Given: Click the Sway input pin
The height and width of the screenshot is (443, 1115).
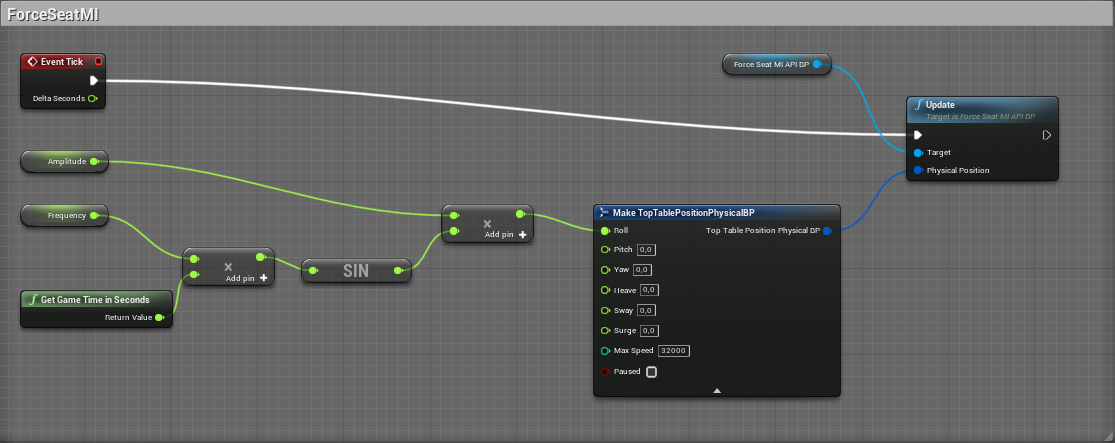Looking at the screenshot, I should pyautogui.click(x=604, y=310).
